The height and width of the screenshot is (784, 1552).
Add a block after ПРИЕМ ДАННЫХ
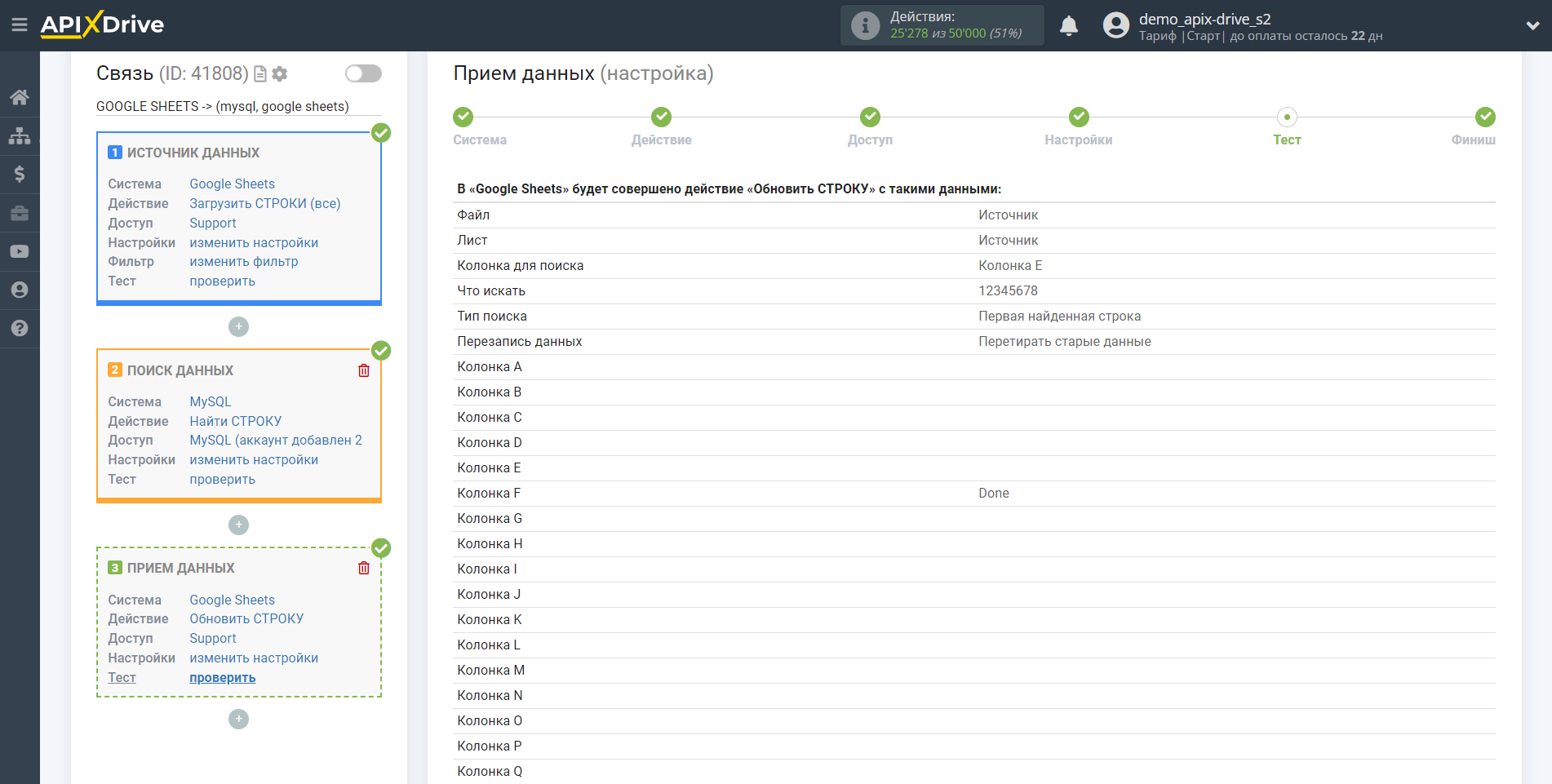(x=238, y=719)
